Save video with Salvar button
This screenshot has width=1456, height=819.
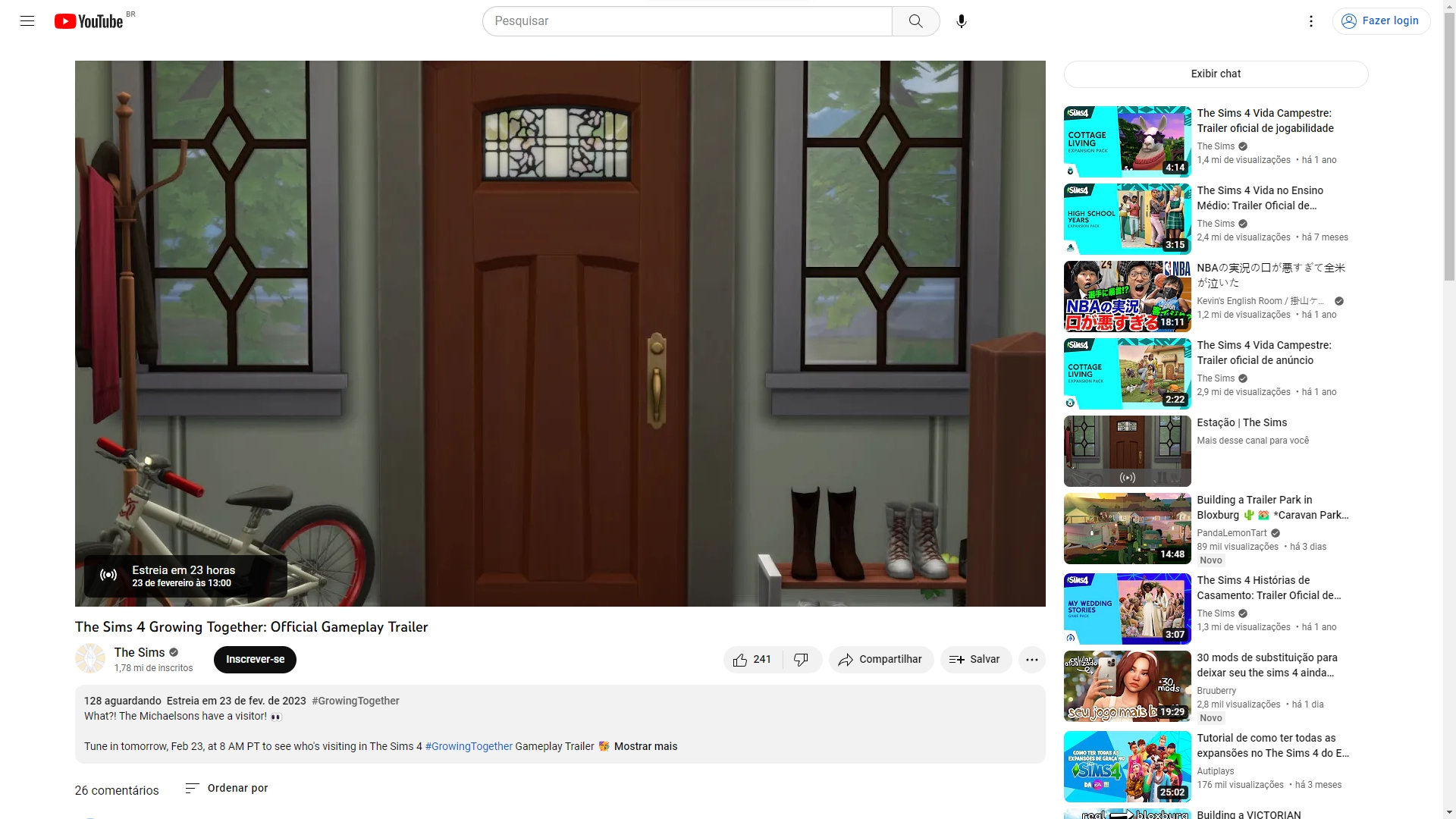[975, 660]
